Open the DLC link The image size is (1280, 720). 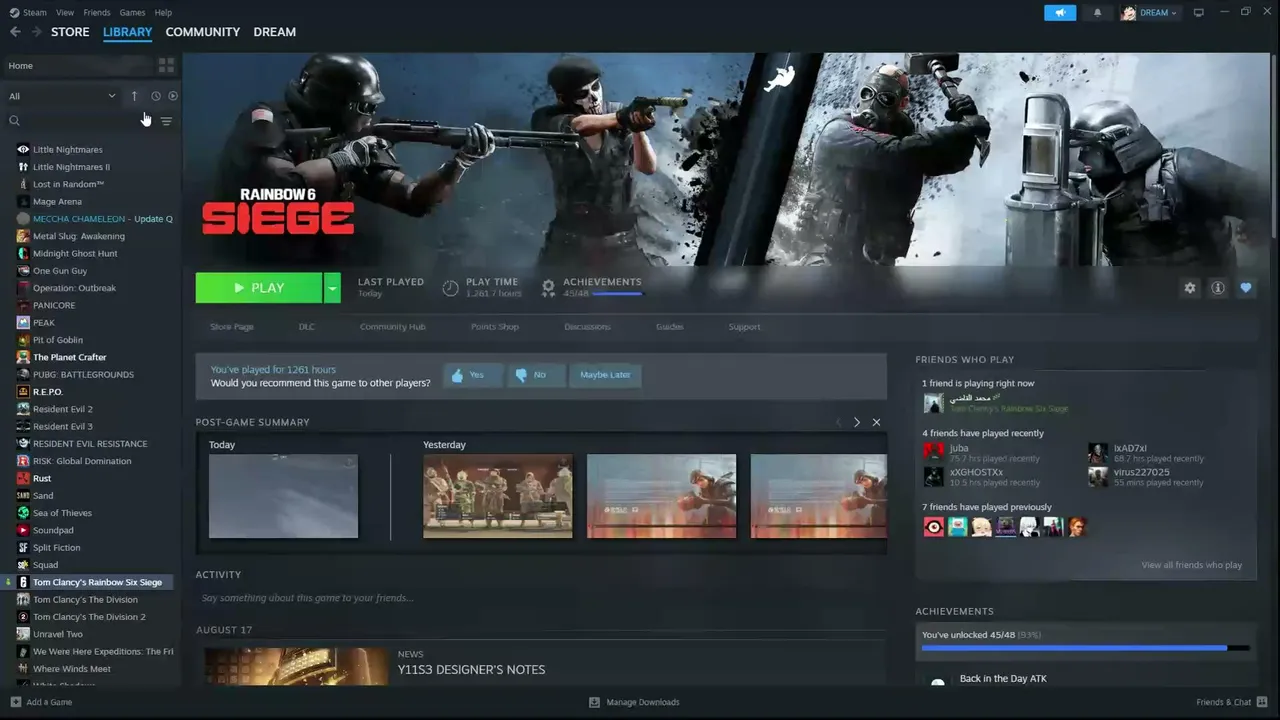pyautogui.click(x=306, y=327)
